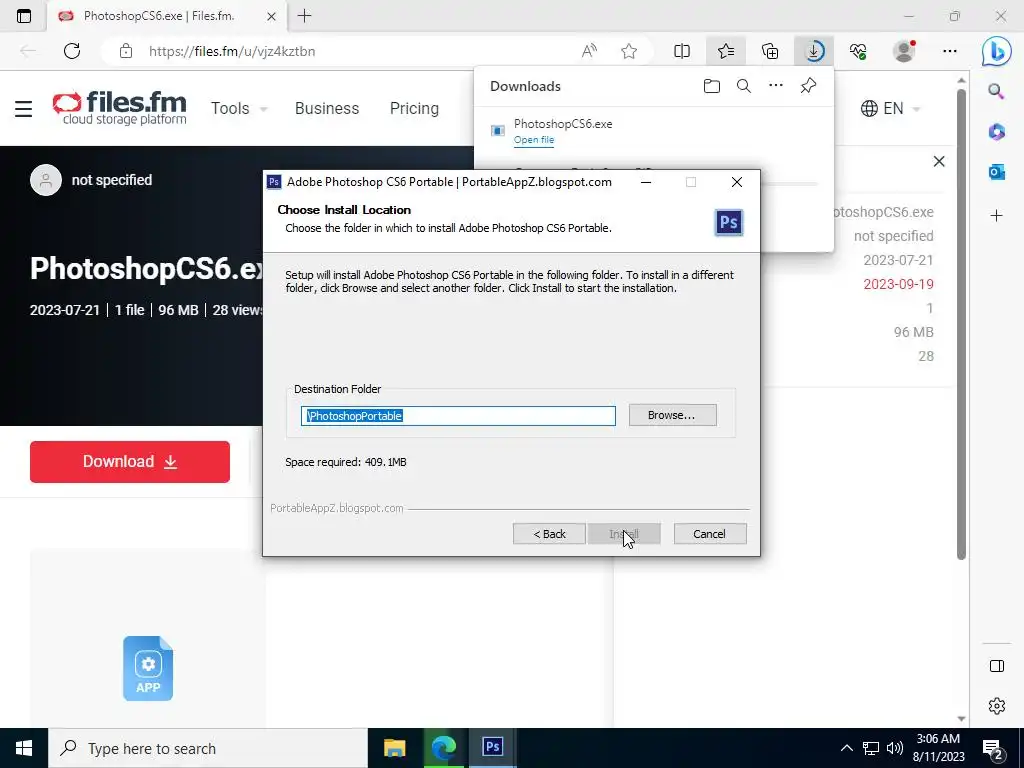Open Edge Settings and more menu
Image resolution: width=1024 pixels, height=768 pixels.
click(x=950, y=51)
